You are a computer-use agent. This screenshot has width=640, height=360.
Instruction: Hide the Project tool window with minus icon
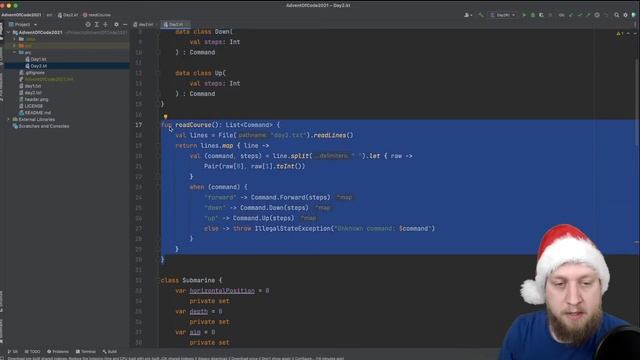coord(125,24)
